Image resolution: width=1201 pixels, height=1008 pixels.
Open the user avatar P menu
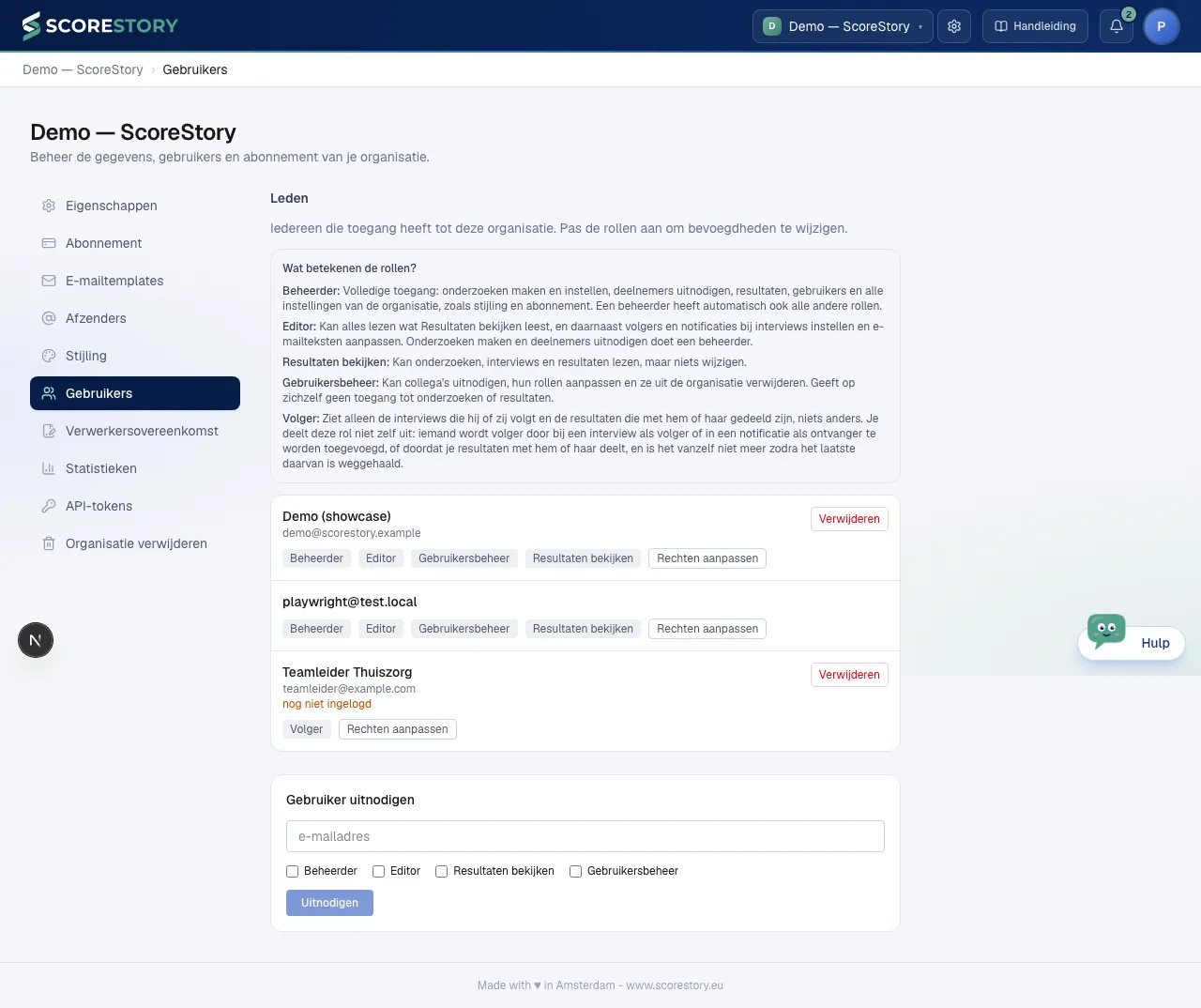1162,26
